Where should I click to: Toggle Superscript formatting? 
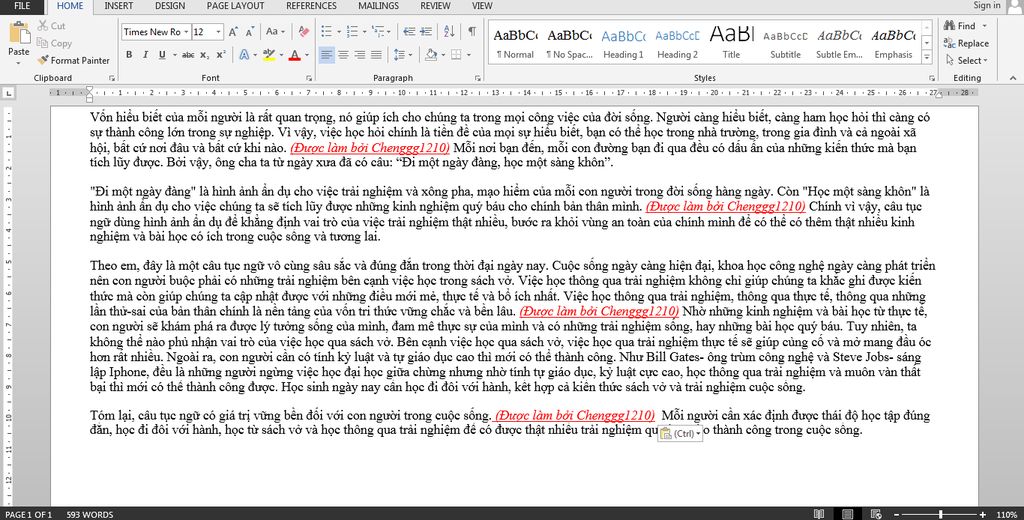click(x=221, y=55)
